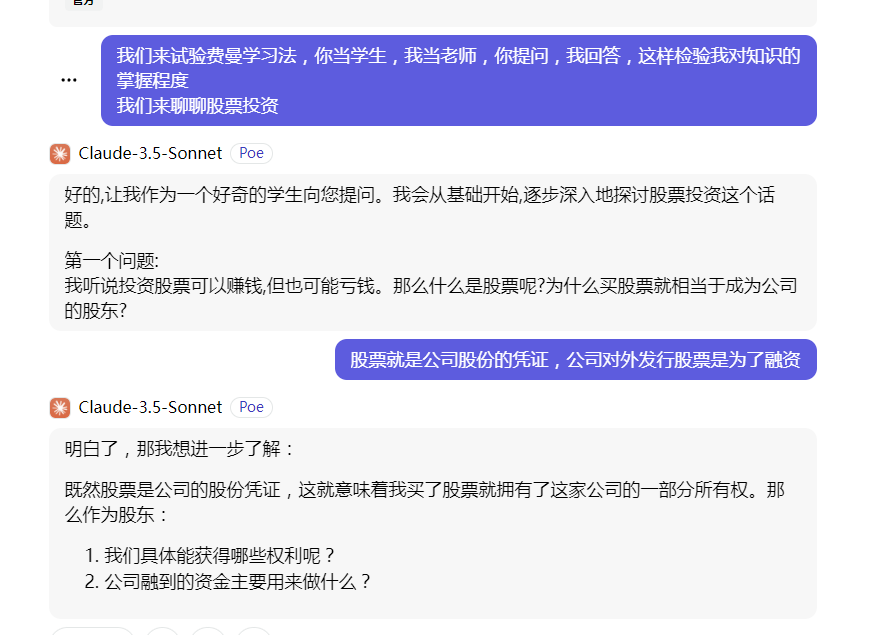Image resolution: width=889 pixels, height=635 pixels.
Task: Click list item 1. 我们具体能获得哪些权利呢？
Action: 210,556
